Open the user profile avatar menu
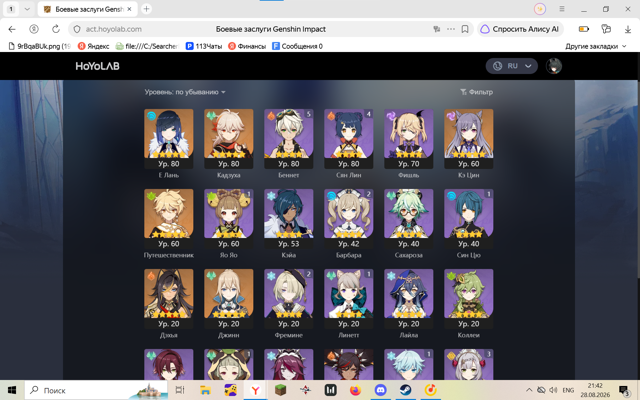 tap(554, 66)
